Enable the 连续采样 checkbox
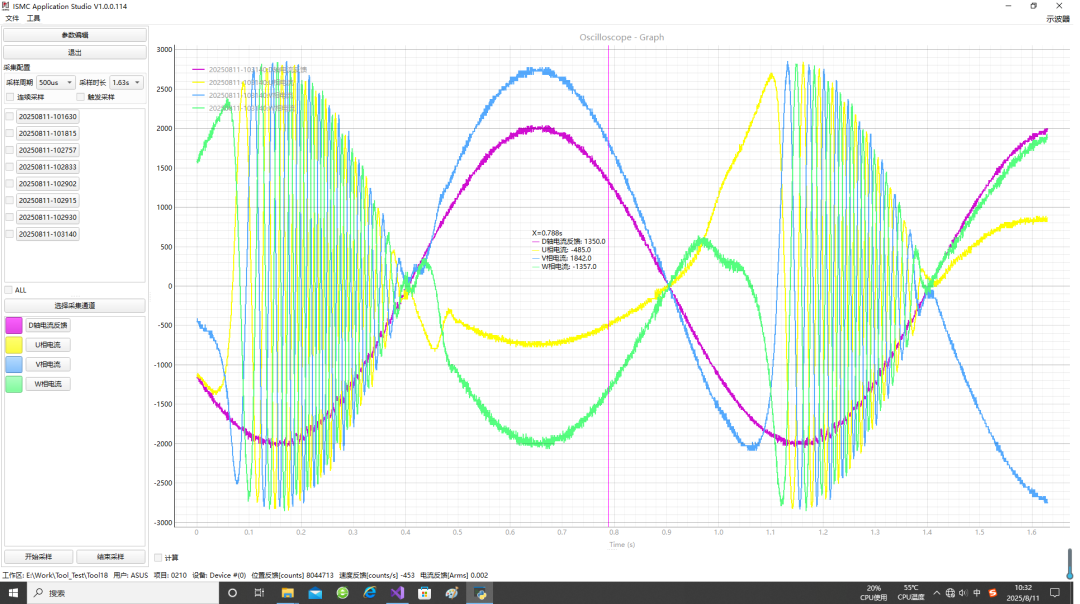The height and width of the screenshot is (604, 1080). tap(10, 97)
